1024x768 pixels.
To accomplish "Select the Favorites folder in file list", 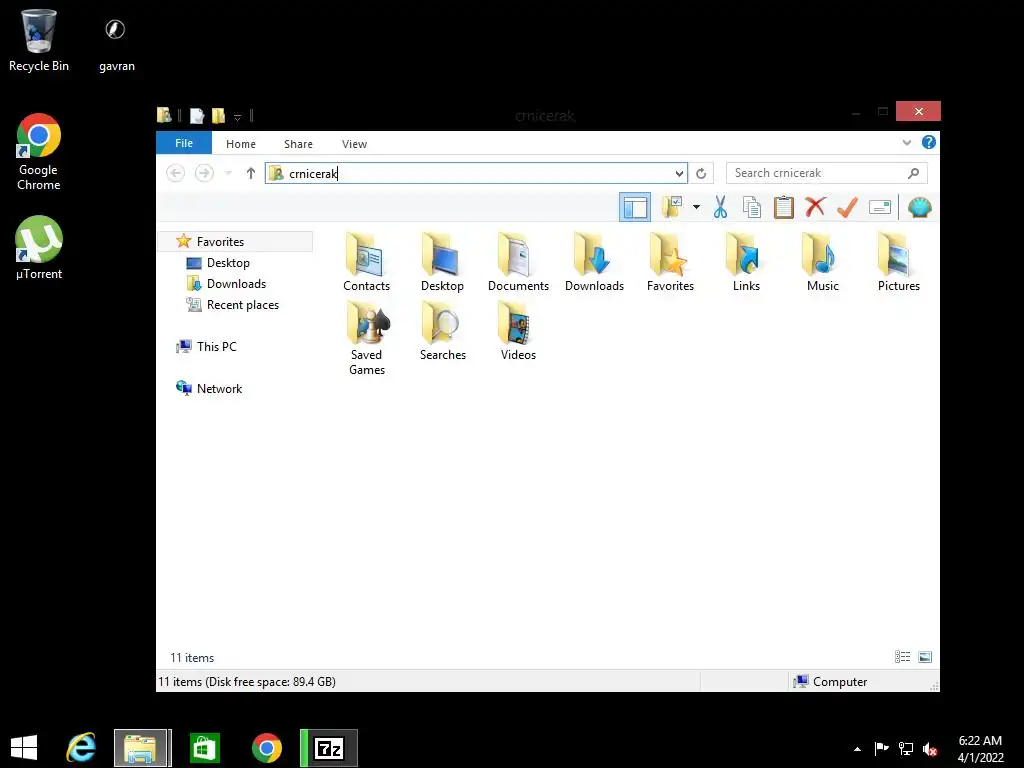I will coord(670,263).
